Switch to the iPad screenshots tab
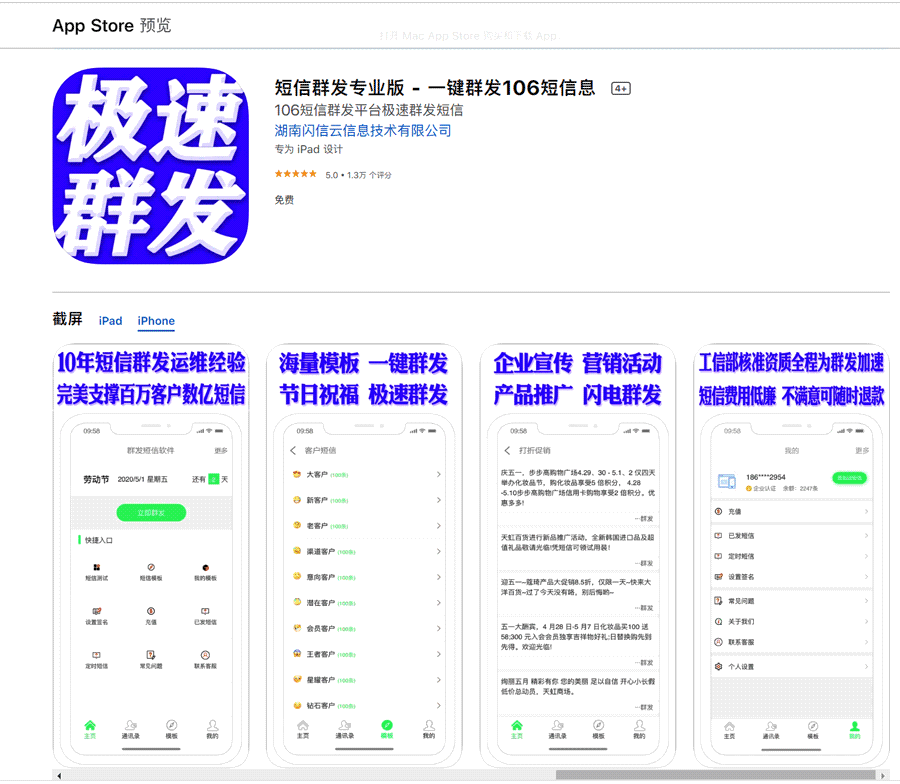Screen dimensions: 900x784 [x=110, y=321]
